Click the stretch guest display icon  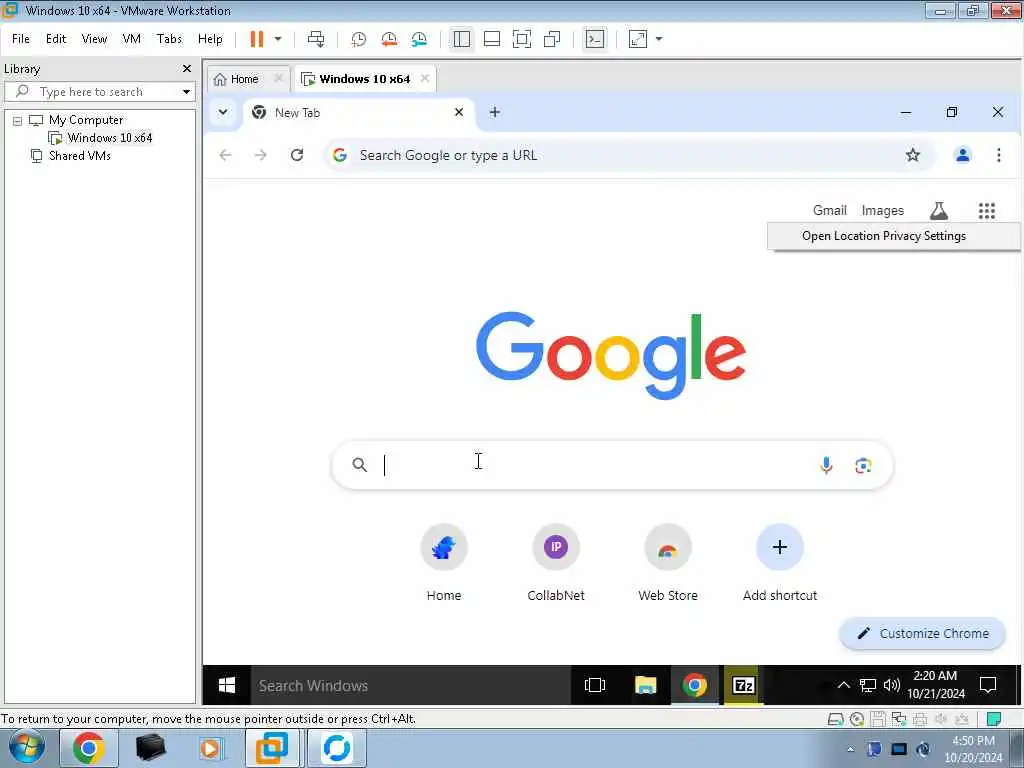(x=637, y=39)
